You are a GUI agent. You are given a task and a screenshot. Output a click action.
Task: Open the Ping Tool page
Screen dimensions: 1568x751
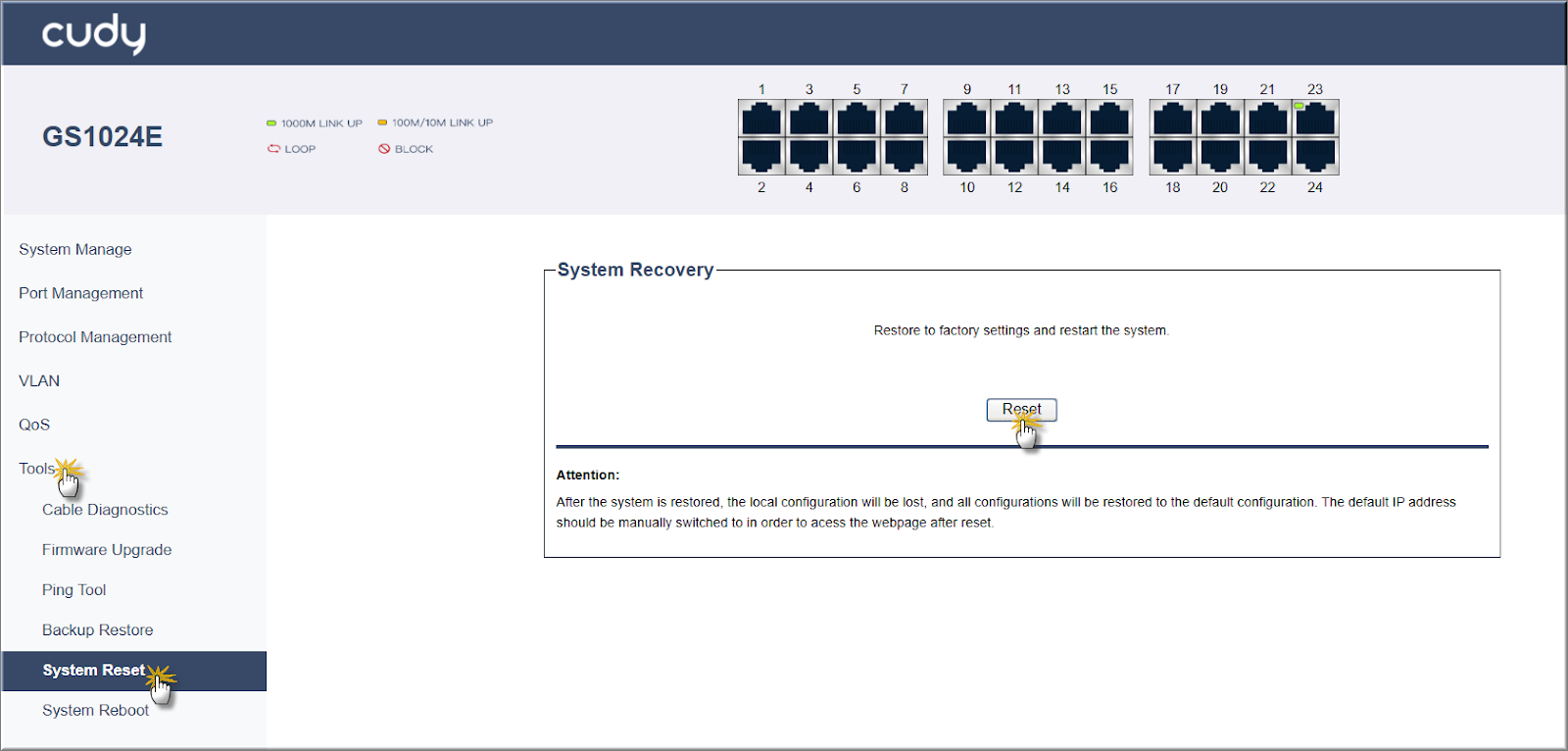(x=73, y=590)
